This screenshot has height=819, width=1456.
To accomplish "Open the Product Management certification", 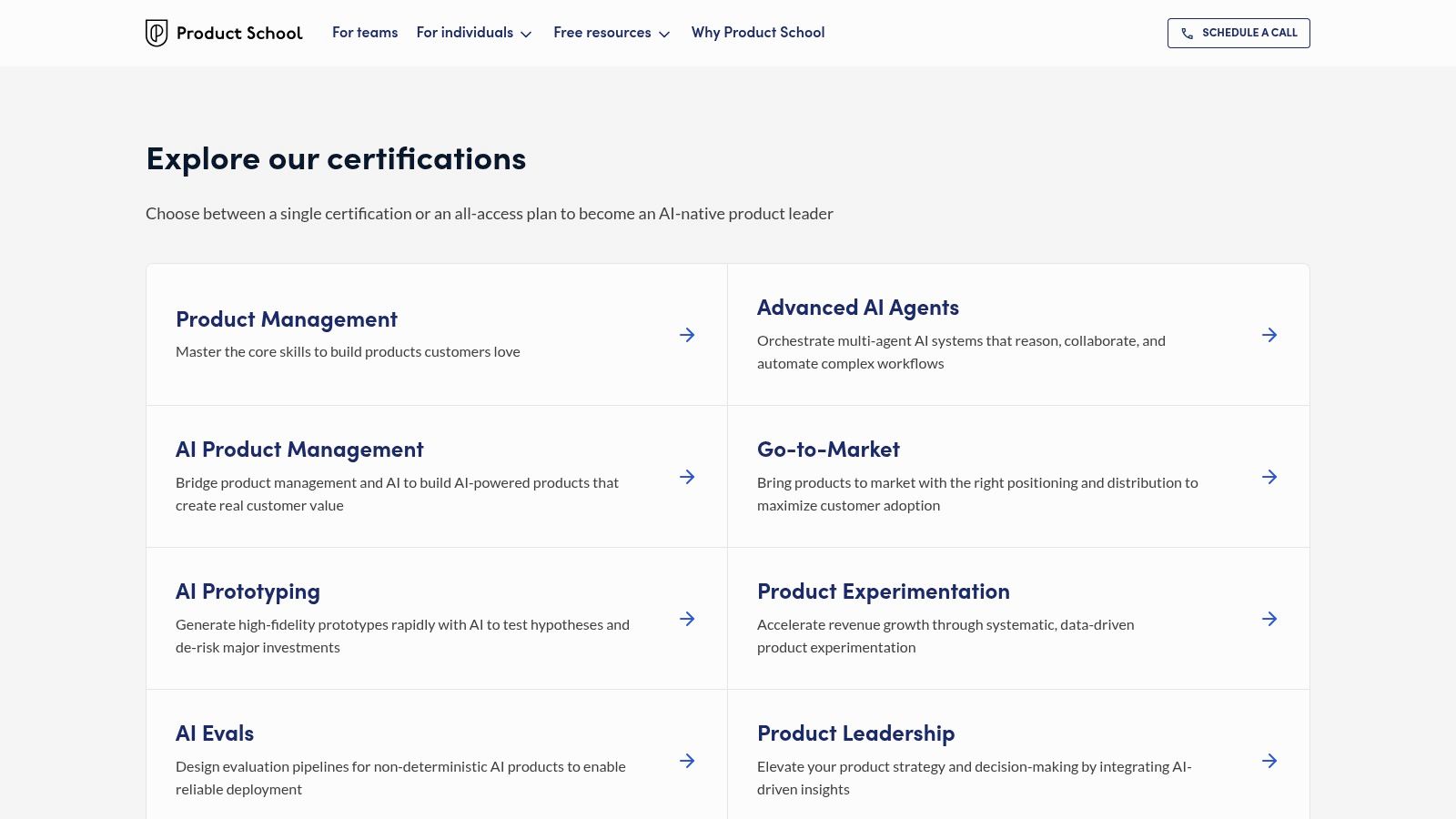I will pyautogui.click(x=286, y=318).
